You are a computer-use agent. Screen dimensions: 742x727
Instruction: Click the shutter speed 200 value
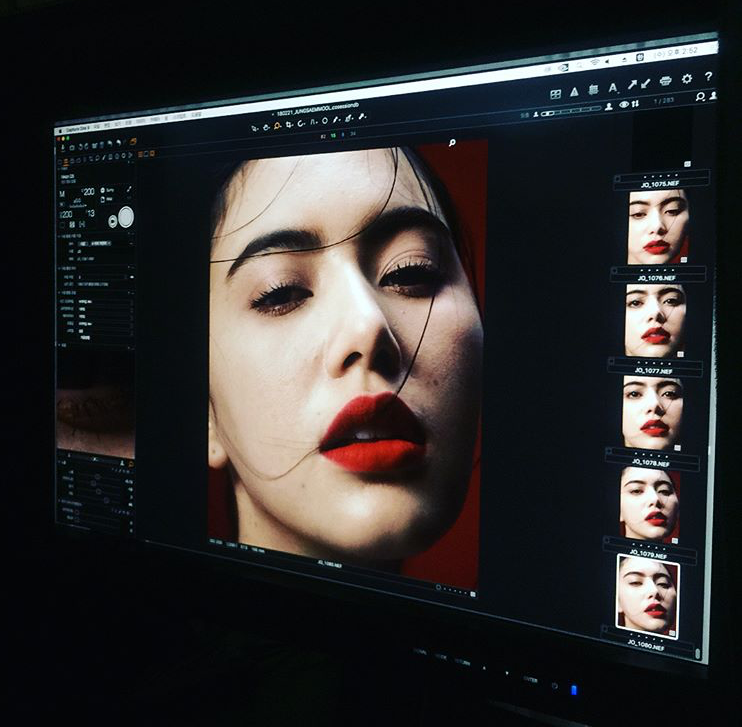pos(66,215)
